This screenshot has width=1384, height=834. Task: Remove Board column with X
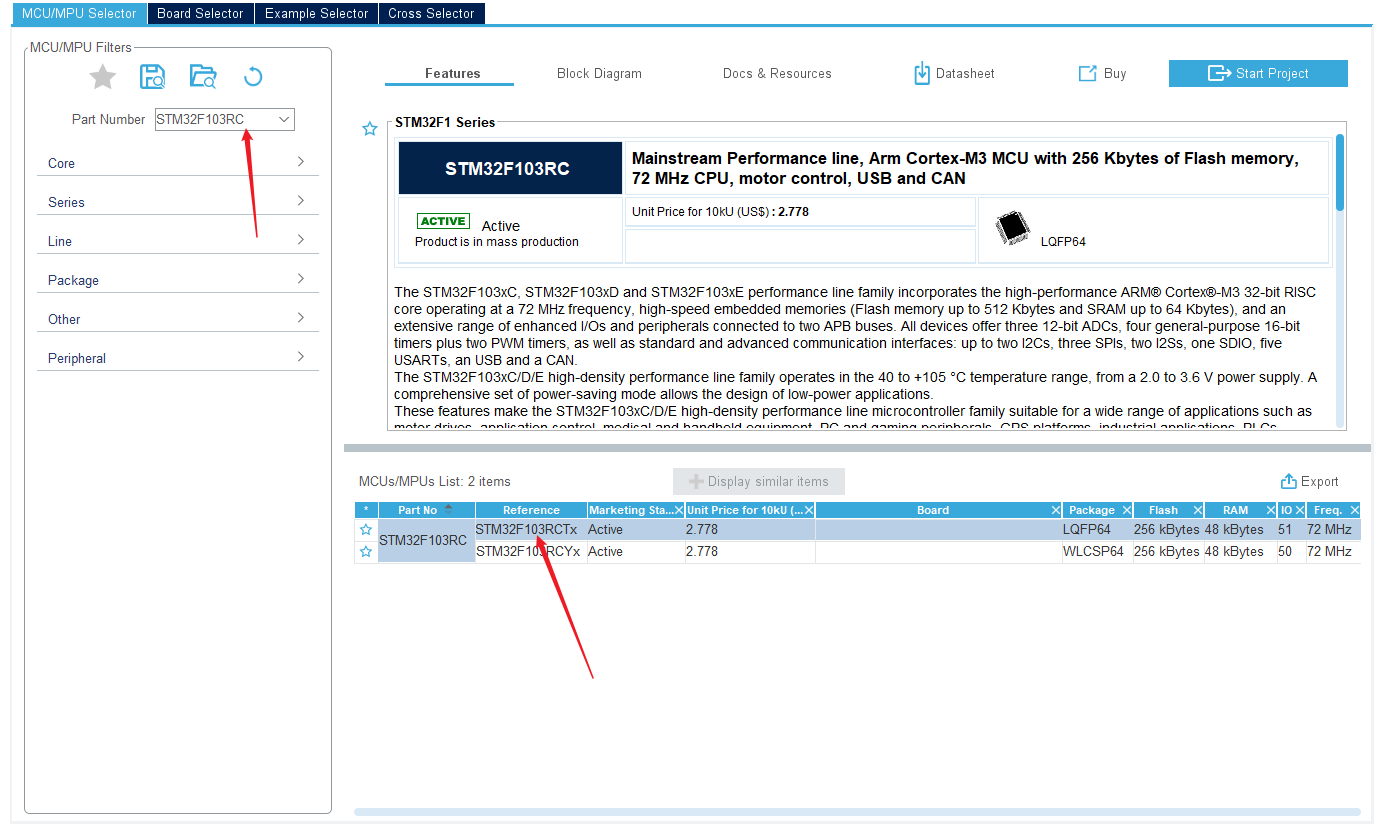(1056, 510)
